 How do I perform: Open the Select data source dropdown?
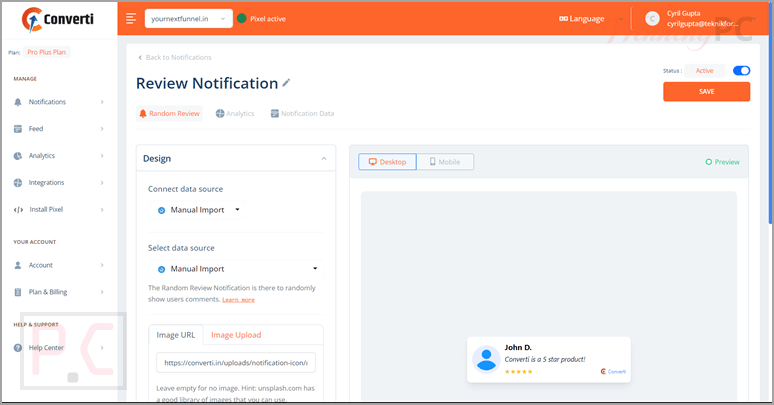[x=236, y=269]
